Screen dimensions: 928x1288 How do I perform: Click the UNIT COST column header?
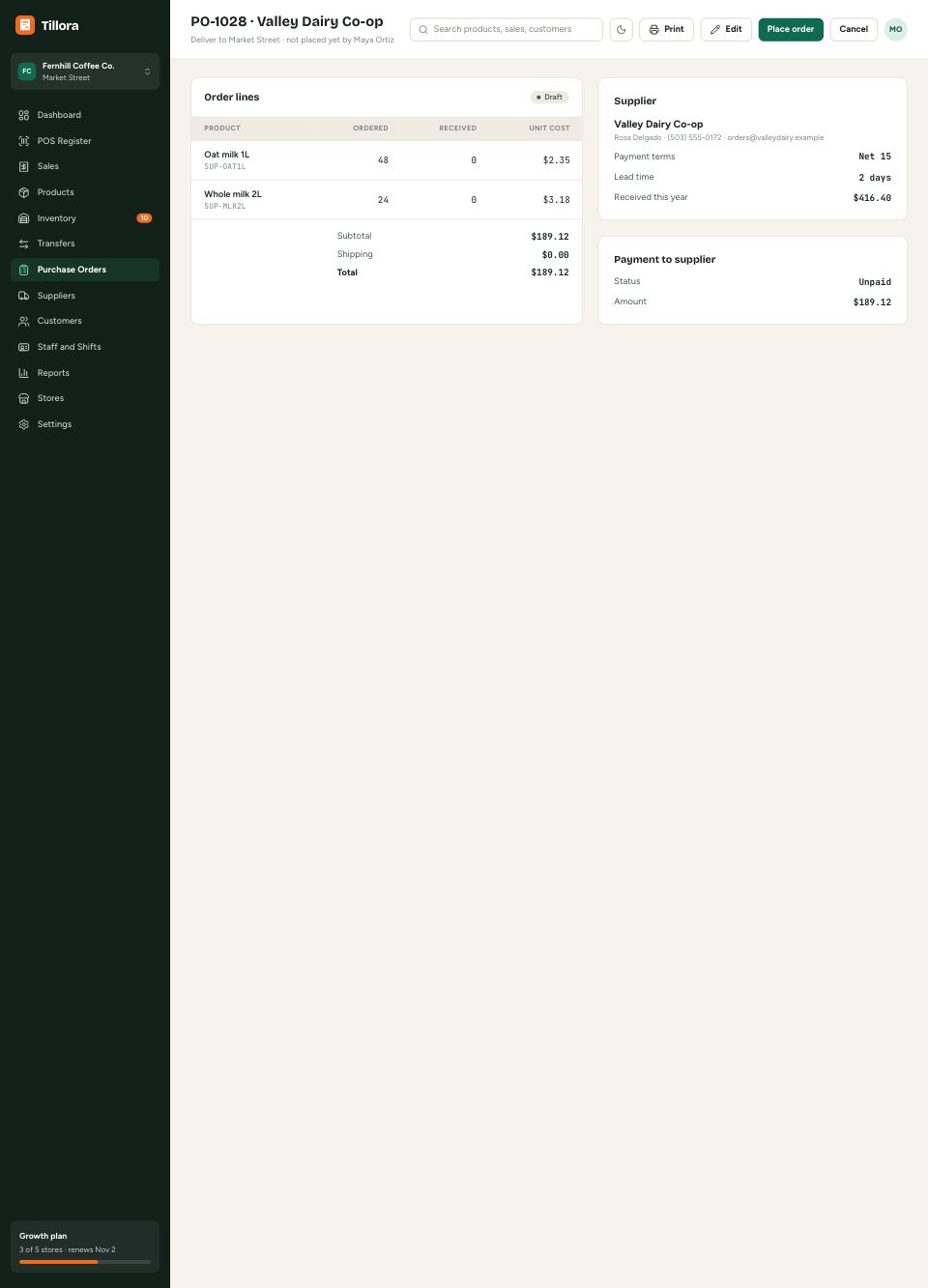tap(549, 128)
